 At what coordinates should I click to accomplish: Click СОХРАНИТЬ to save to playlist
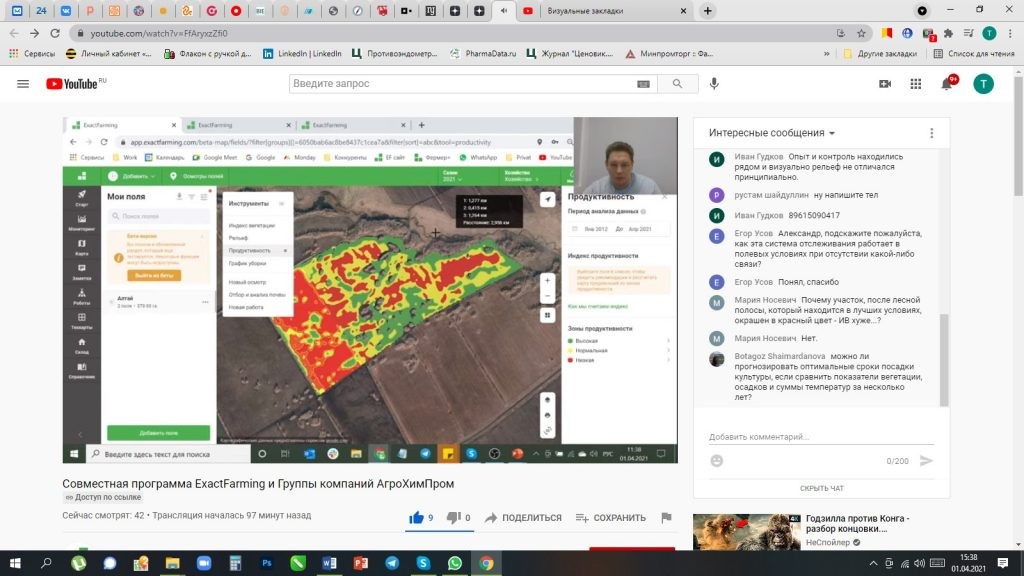611,517
